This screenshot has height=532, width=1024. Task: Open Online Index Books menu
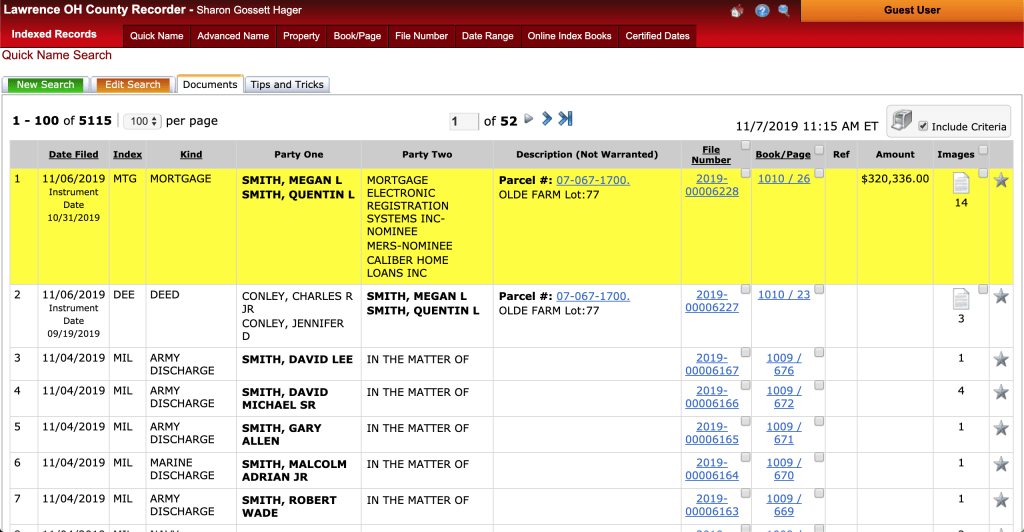(569, 36)
